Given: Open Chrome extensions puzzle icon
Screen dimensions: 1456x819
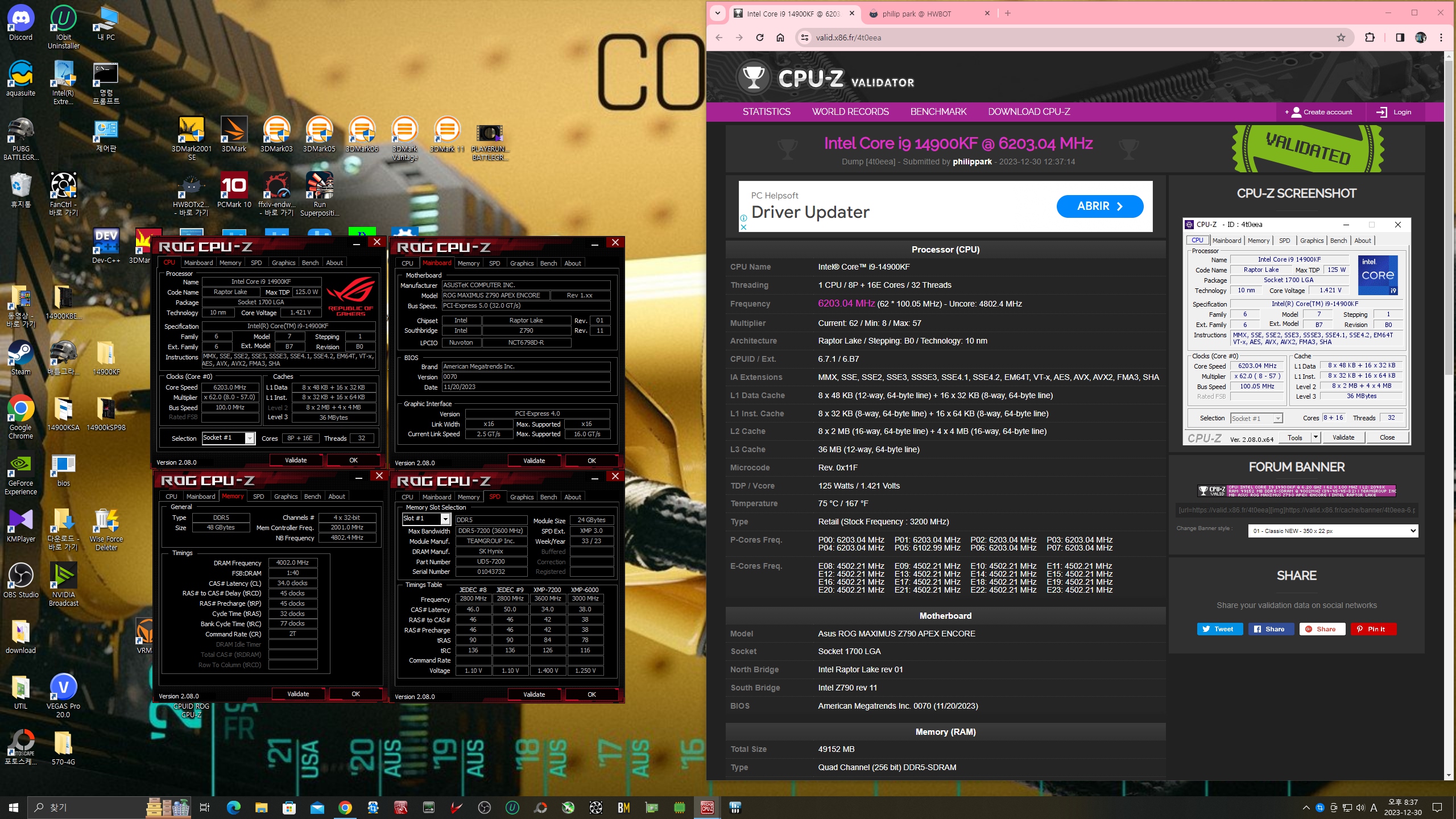Looking at the screenshot, I should 1370,38.
